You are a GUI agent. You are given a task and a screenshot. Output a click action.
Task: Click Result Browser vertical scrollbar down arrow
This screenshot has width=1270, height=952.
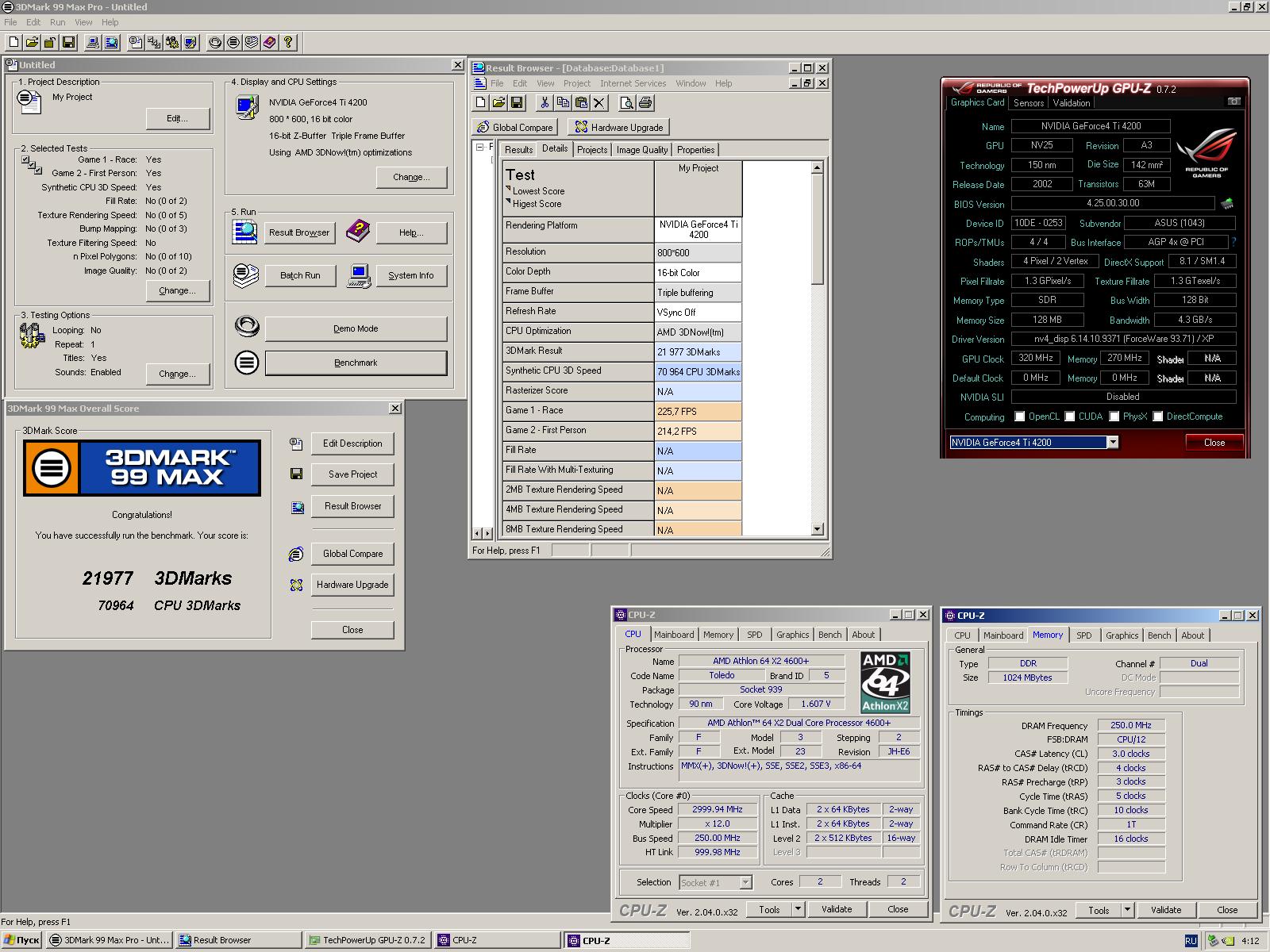click(x=818, y=529)
